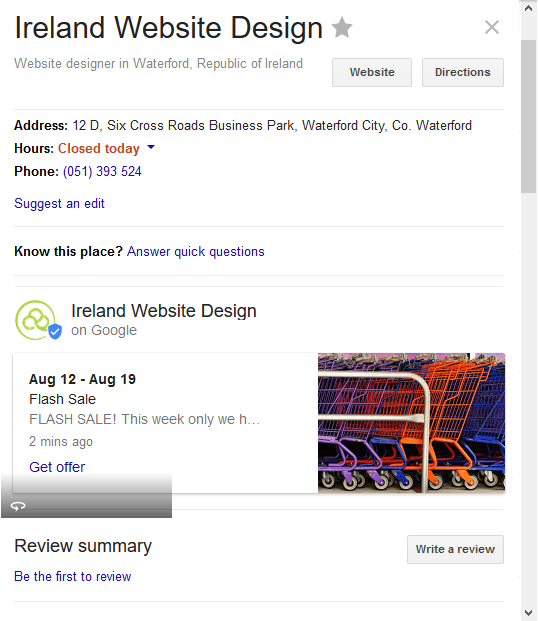Viewport: 538px width, 621px height.
Task: Click the green Ireland Website Design logo
Action: [35, 320]
